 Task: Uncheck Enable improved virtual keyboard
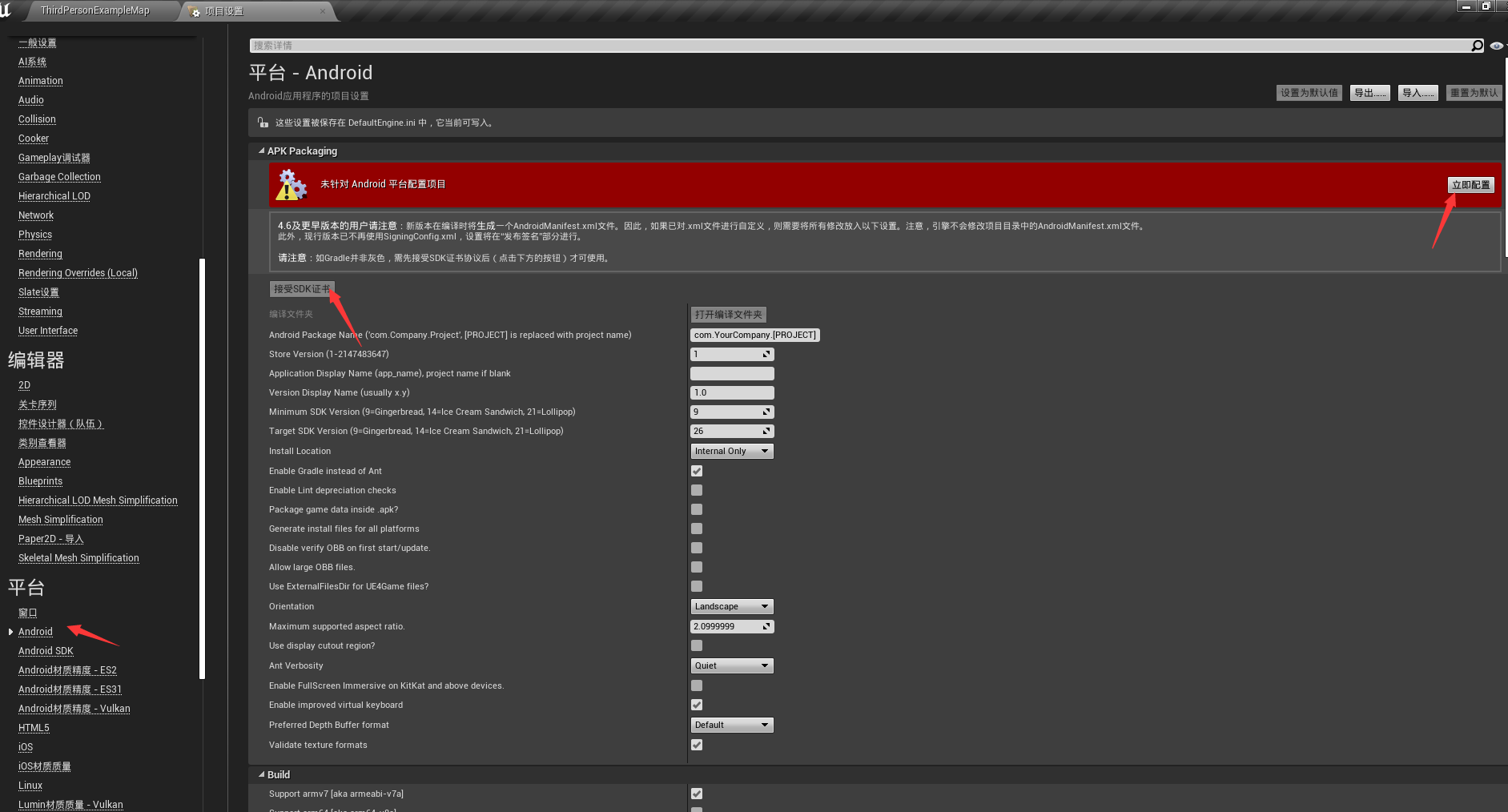[697, 705]
